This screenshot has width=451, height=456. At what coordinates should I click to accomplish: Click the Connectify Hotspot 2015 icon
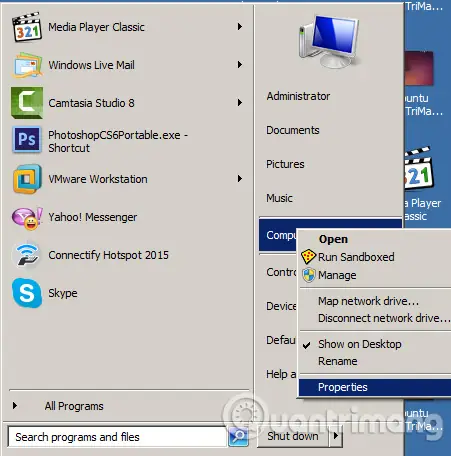click(x=26, y=255)
